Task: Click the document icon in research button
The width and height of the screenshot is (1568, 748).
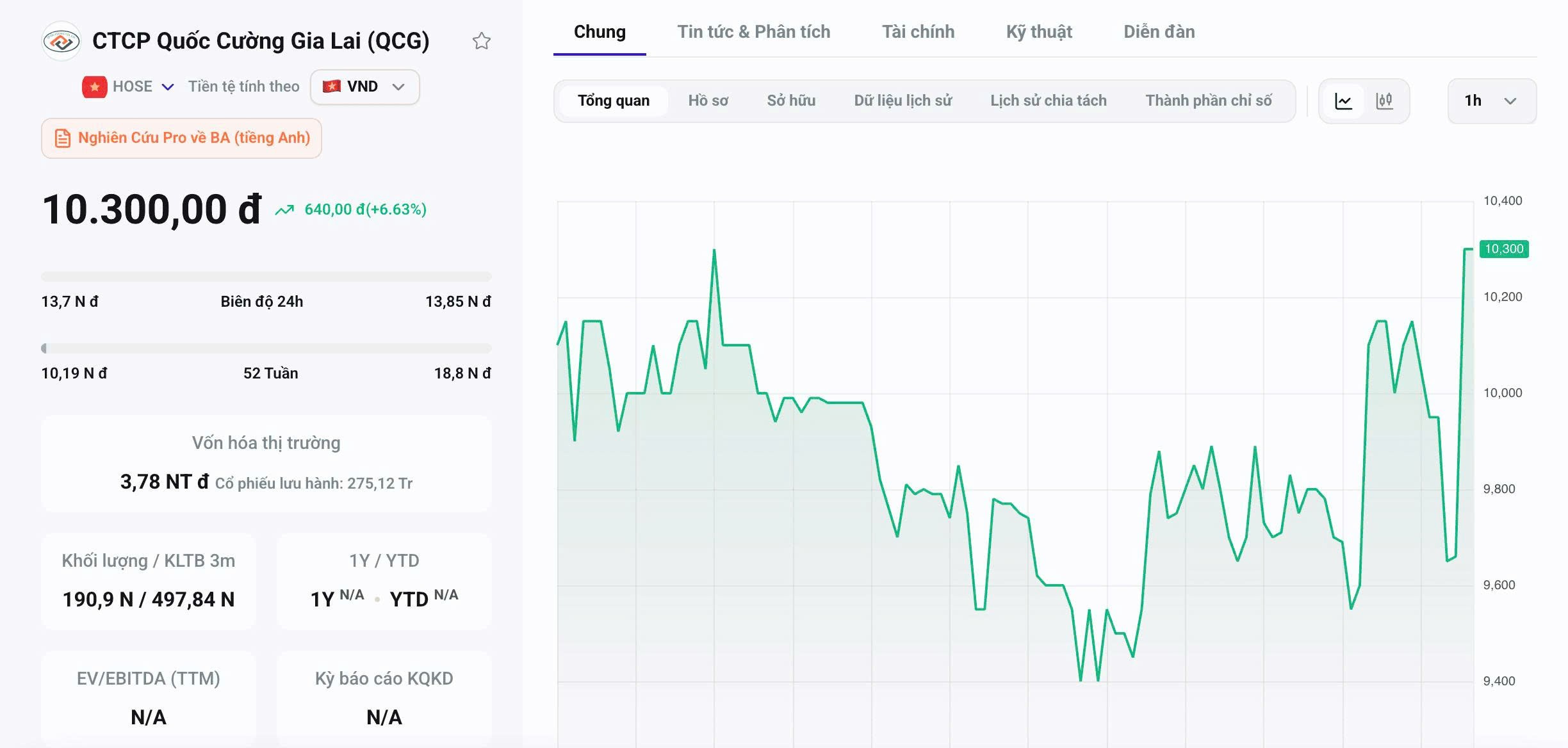Action: coord(62,138)
